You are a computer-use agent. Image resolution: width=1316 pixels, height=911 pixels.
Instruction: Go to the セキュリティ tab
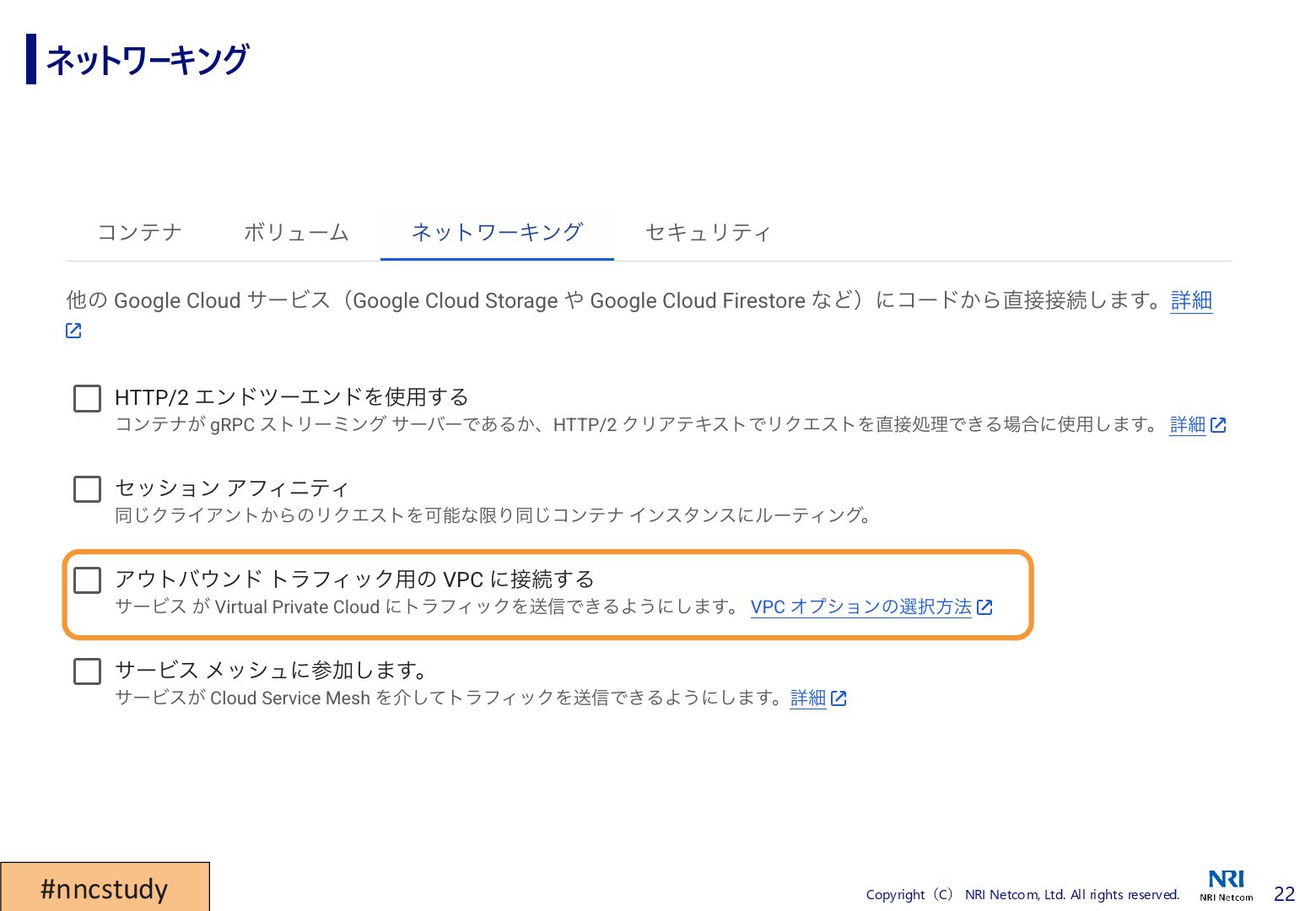pyautogui.click(x=708, y=232)
